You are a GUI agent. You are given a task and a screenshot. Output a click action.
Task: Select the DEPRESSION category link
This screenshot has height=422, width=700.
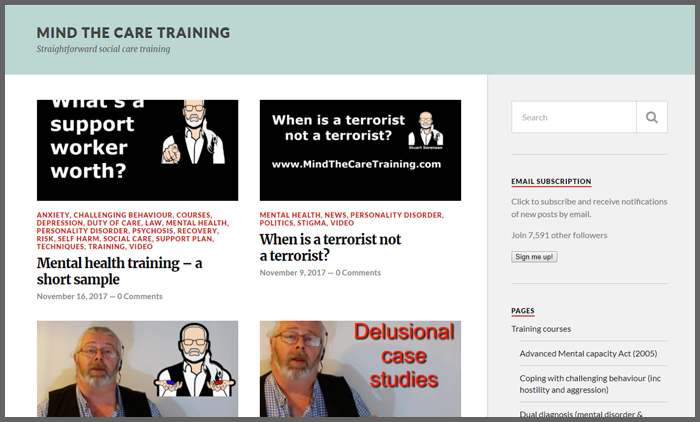tap(60, 223)
